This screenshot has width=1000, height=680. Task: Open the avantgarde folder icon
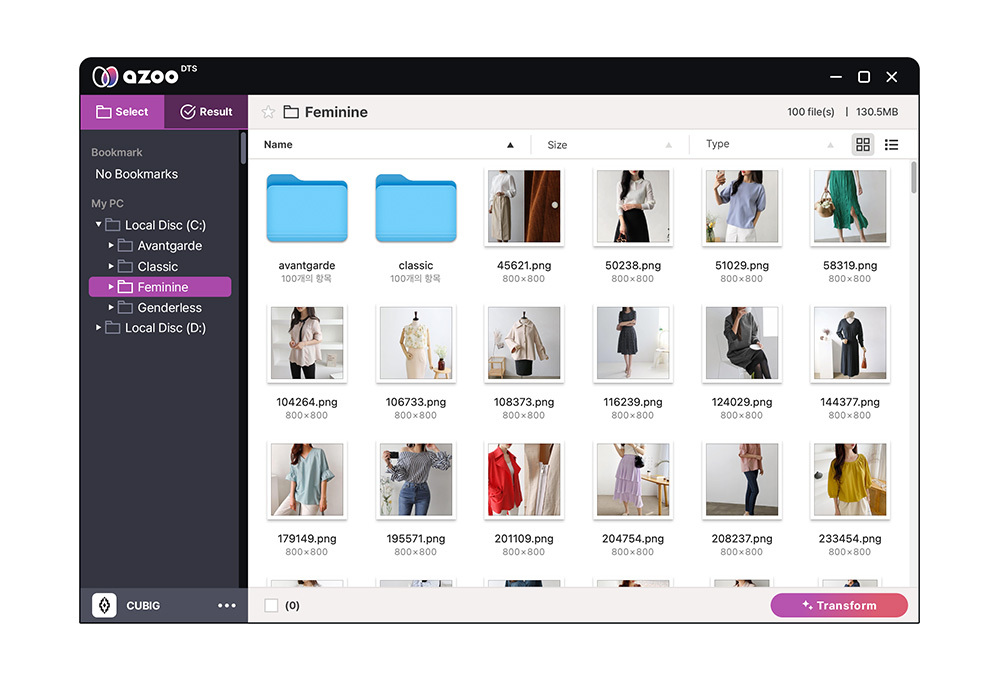[306, 209]
